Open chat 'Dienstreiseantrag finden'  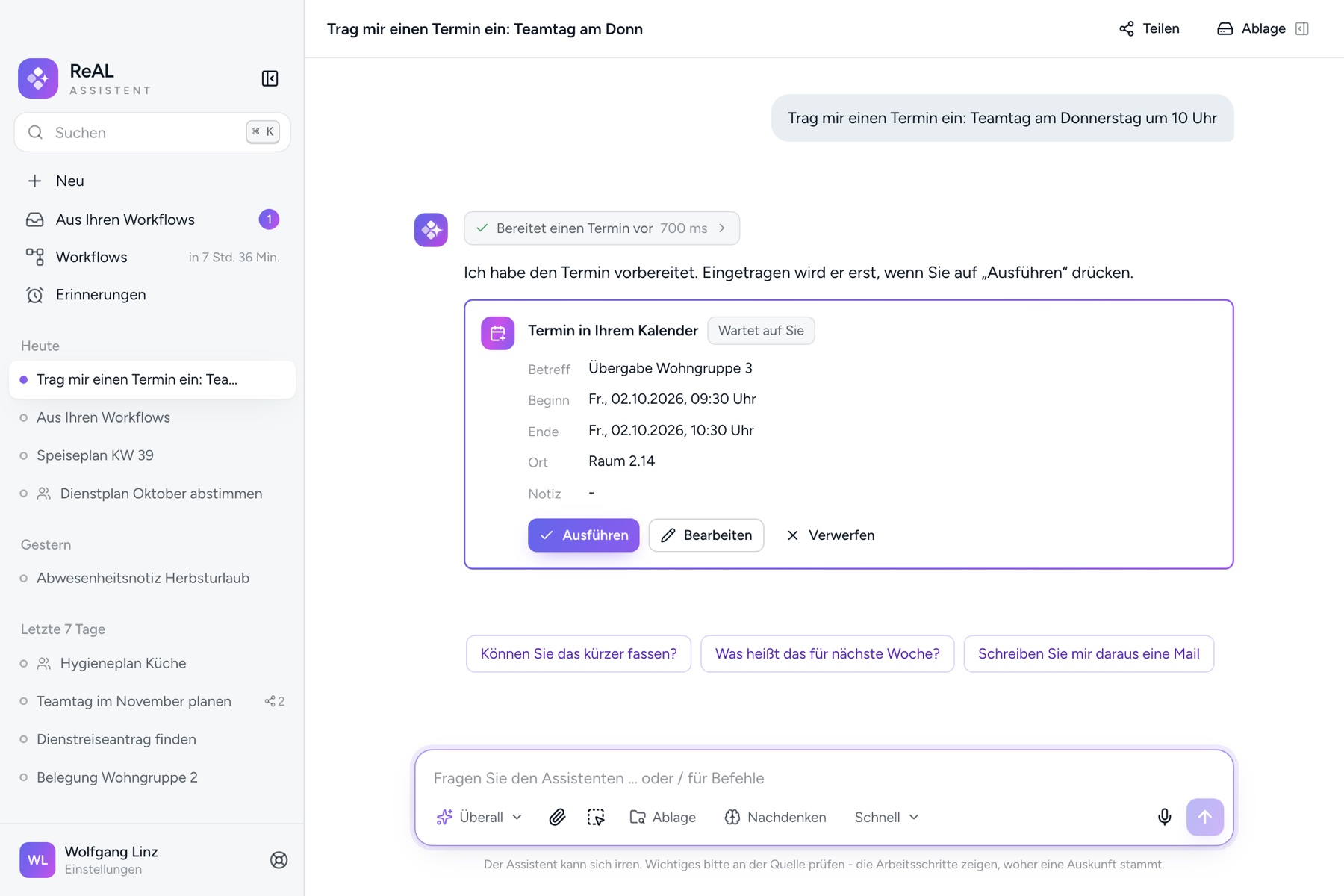point(152,739)
